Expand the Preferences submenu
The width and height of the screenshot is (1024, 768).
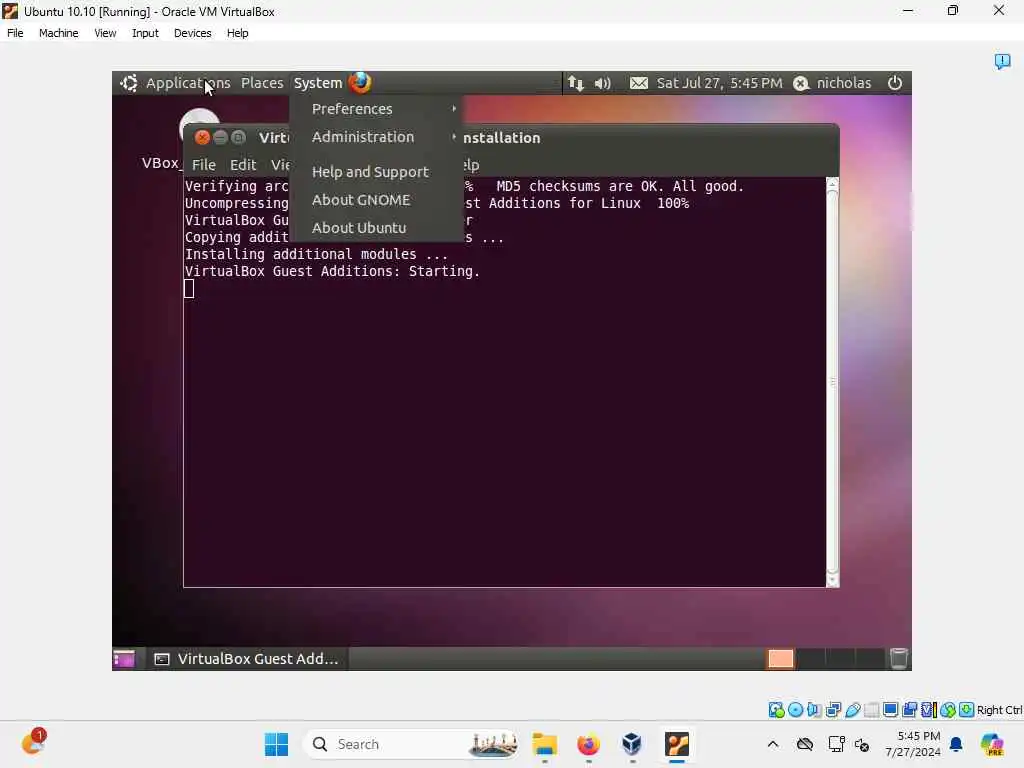tap(377, 109)
